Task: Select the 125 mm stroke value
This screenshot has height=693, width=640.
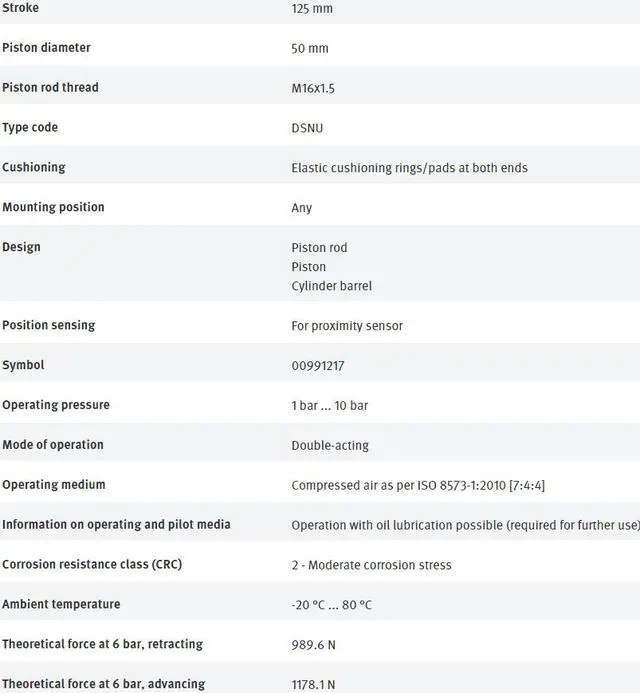Action: point(312,9)
